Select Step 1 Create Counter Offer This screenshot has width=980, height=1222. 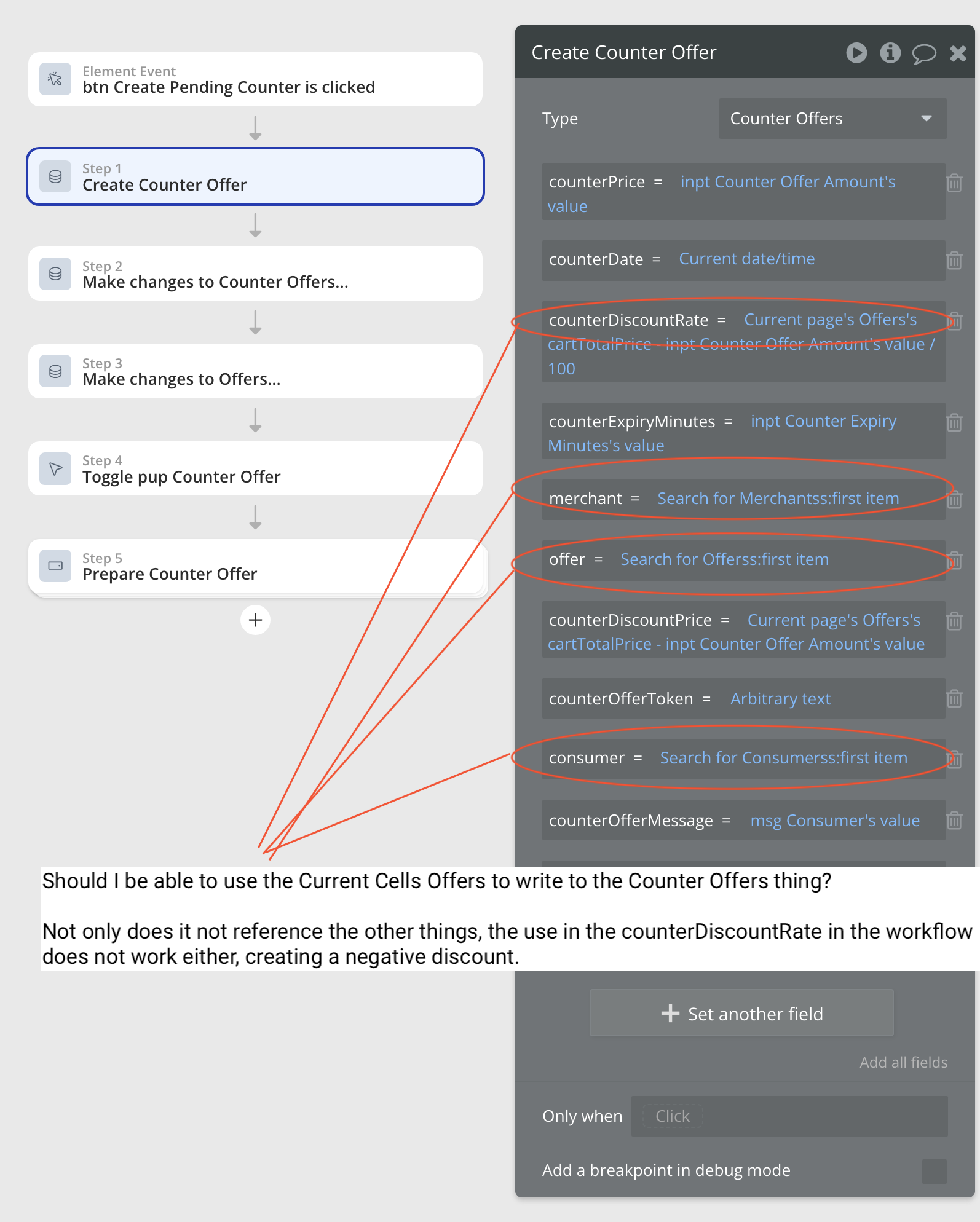click(255, 176)
